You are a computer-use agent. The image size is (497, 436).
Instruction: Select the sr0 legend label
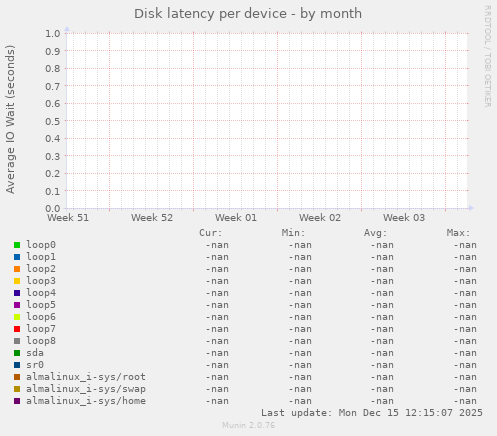pos(35,365)
